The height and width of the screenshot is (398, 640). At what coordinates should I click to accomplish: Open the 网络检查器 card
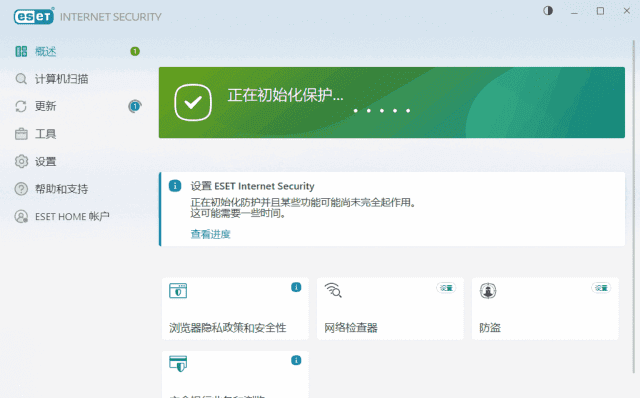point(390,309)
